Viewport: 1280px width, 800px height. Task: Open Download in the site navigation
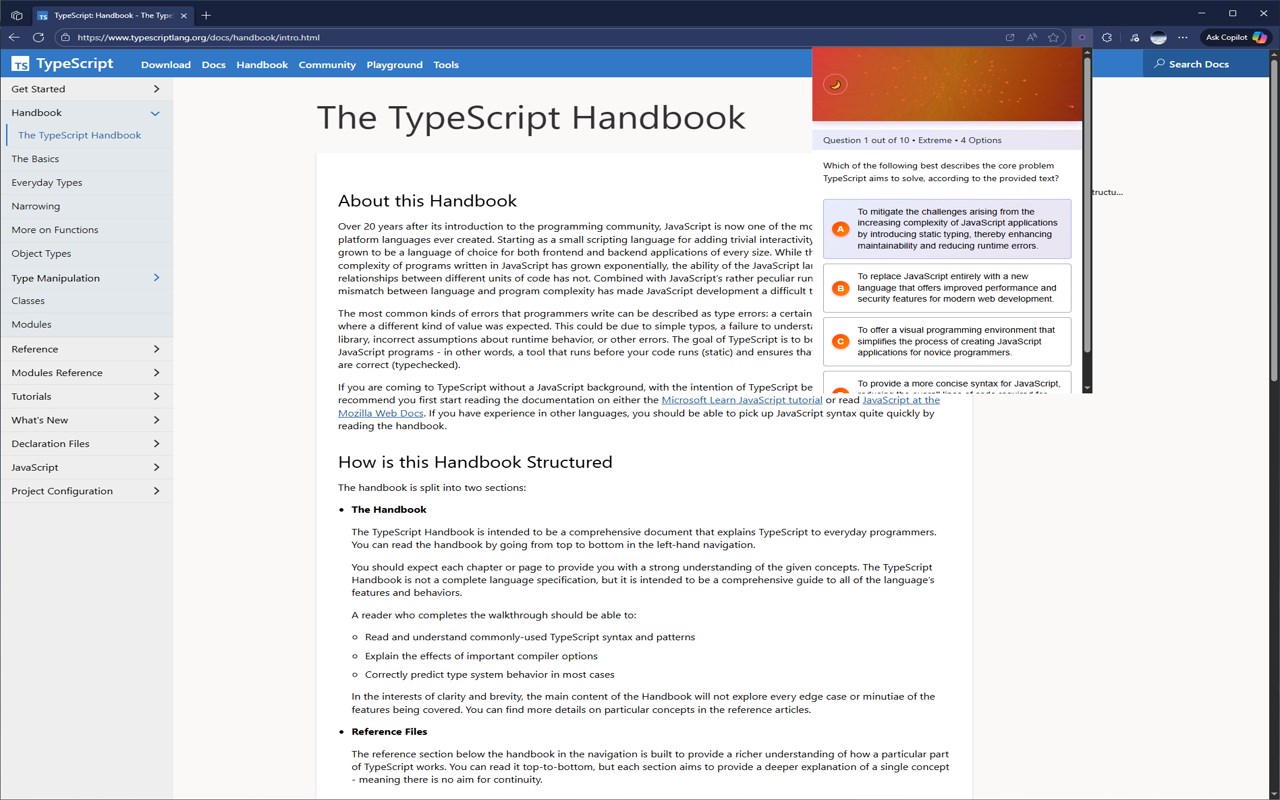166,65
